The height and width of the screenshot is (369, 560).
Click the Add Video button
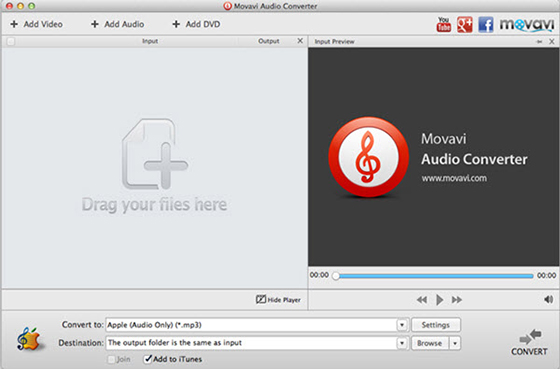click(x=36, y=24)
